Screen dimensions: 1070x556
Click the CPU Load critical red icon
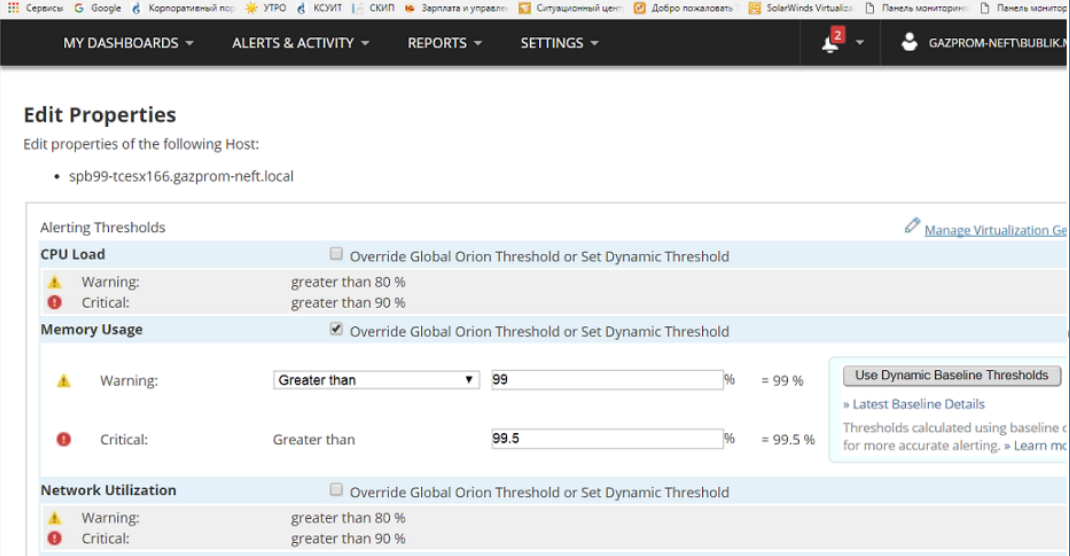tap(55, 302)
